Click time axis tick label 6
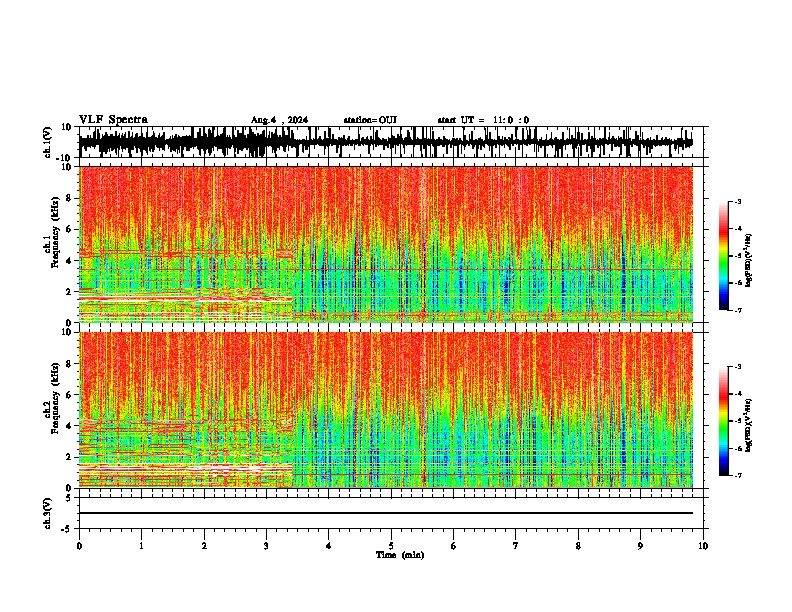The image size is (792, 612). [454, 546]
